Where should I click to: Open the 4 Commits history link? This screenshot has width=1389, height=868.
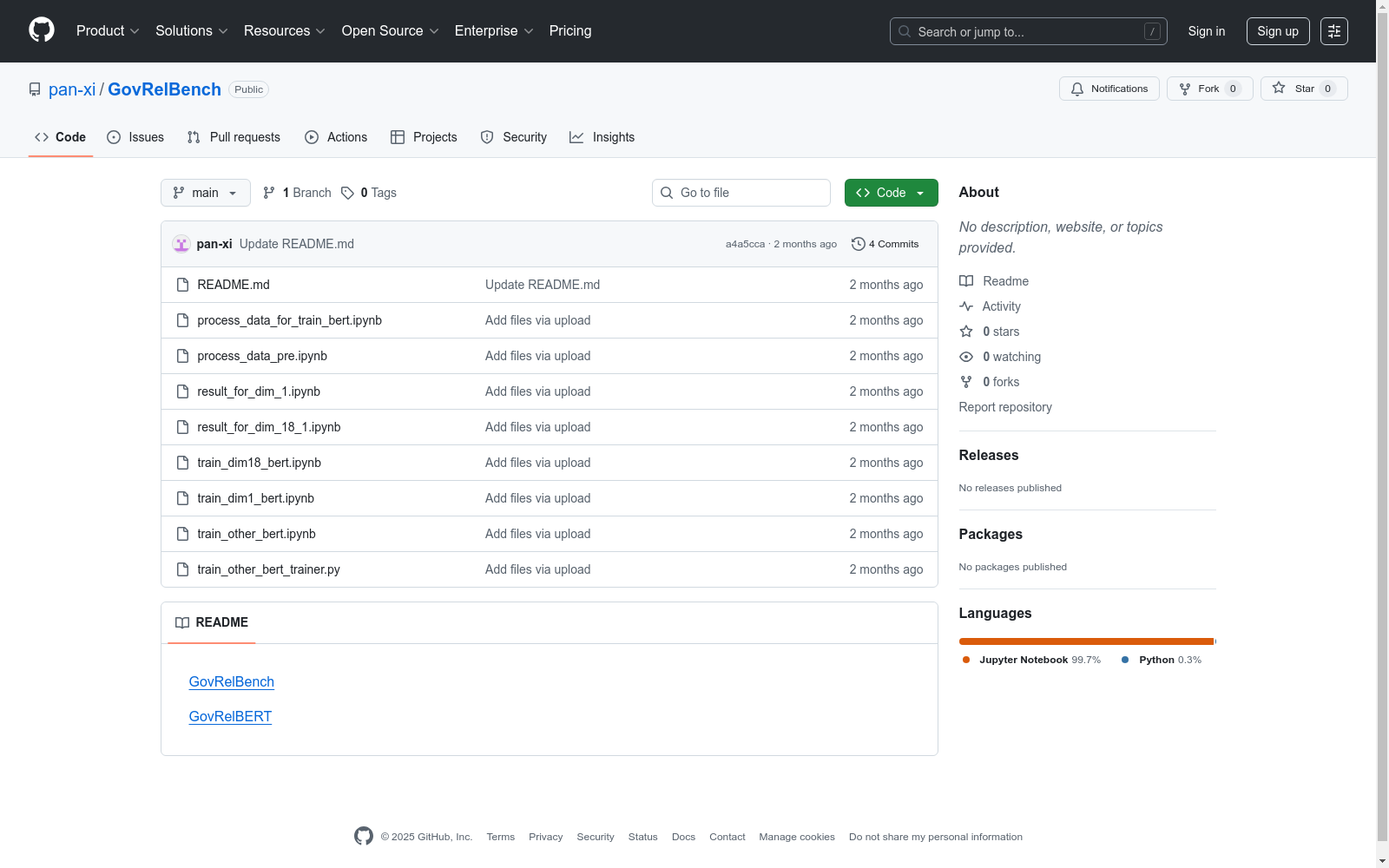coord(885,244)
